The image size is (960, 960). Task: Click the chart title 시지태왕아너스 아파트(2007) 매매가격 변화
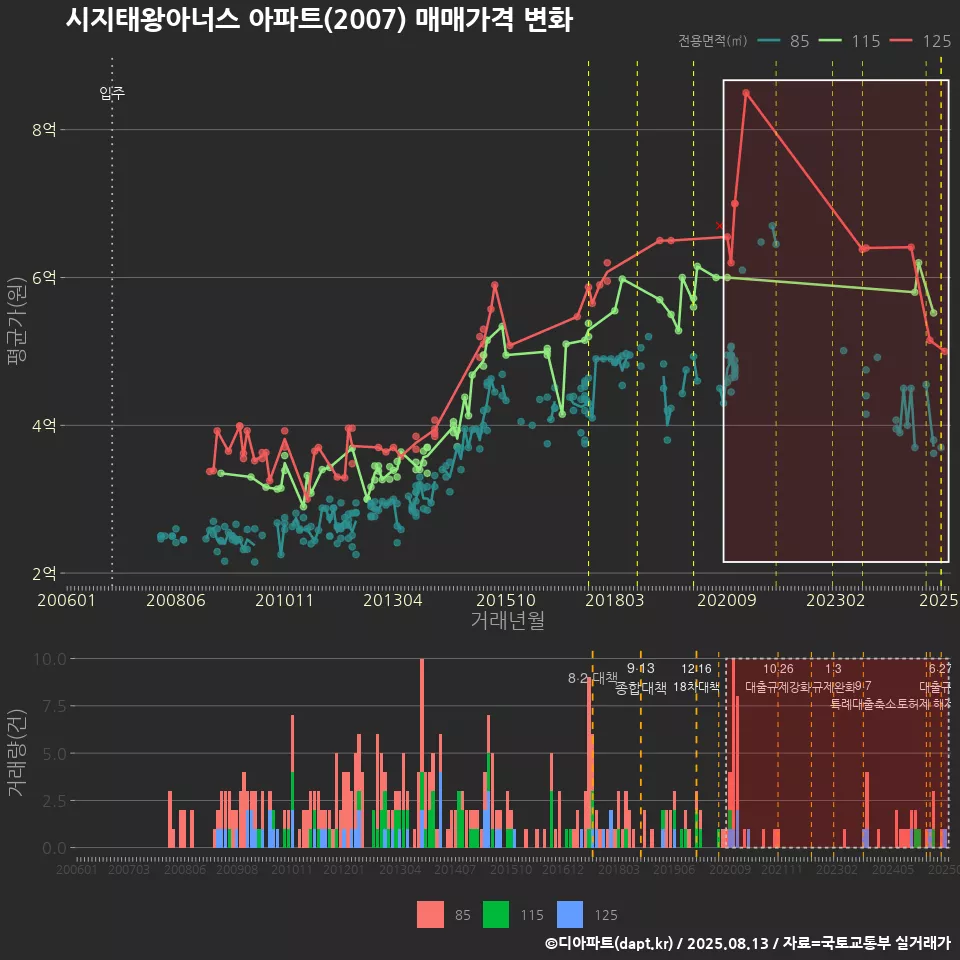click(x=319, y=20)
